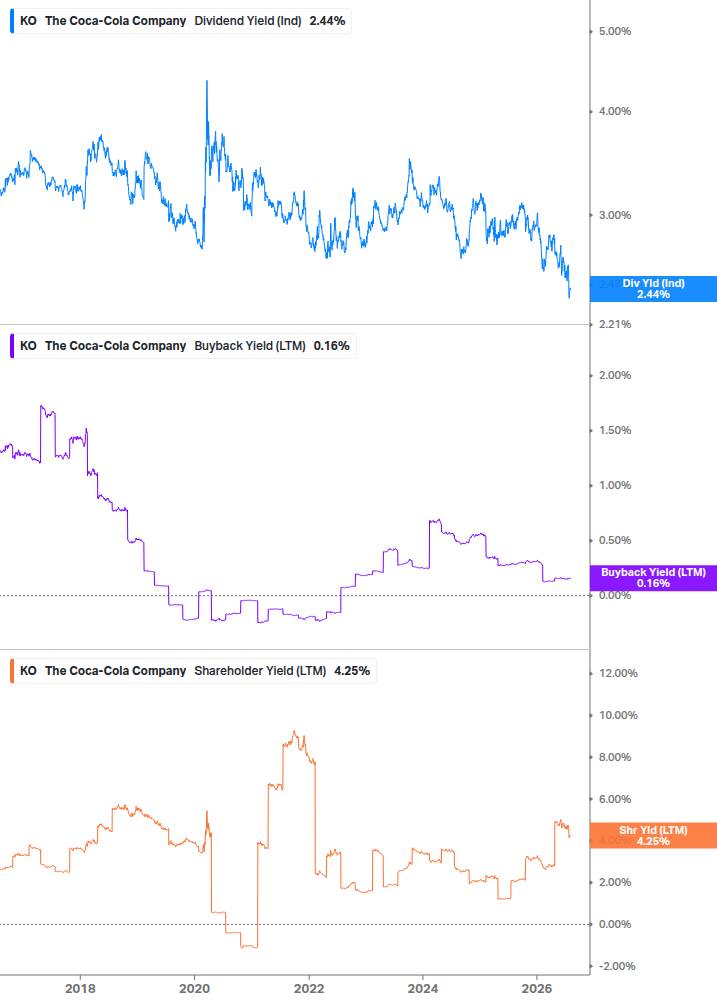Click the 4.25% value in the shareholder legend
717x1005 pixels.
[x=352, y=670]
